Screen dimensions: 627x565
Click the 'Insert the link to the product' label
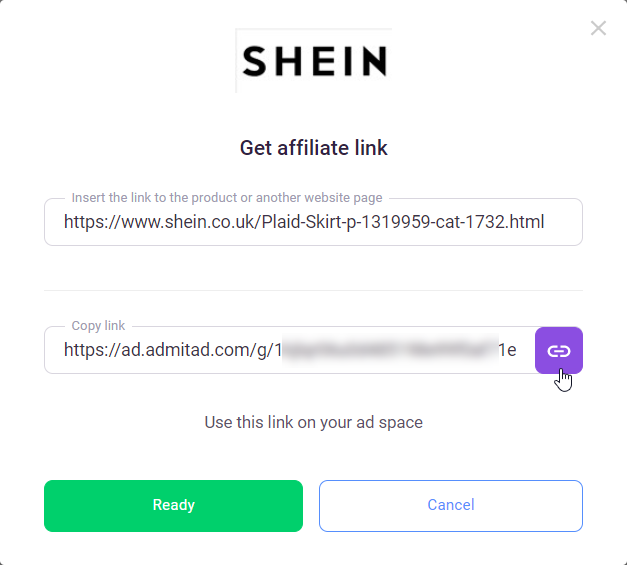pos(227,198)
